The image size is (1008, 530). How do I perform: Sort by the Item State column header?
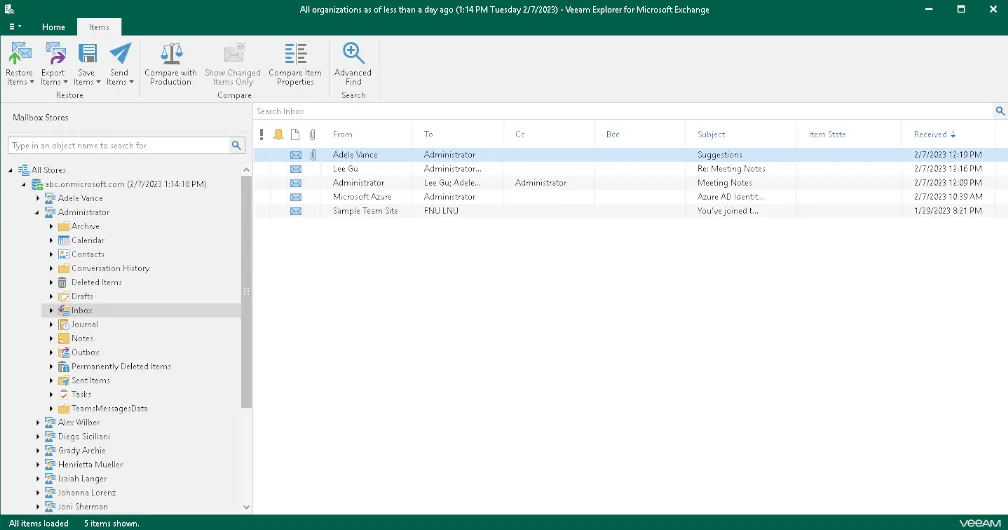(827, 134)
